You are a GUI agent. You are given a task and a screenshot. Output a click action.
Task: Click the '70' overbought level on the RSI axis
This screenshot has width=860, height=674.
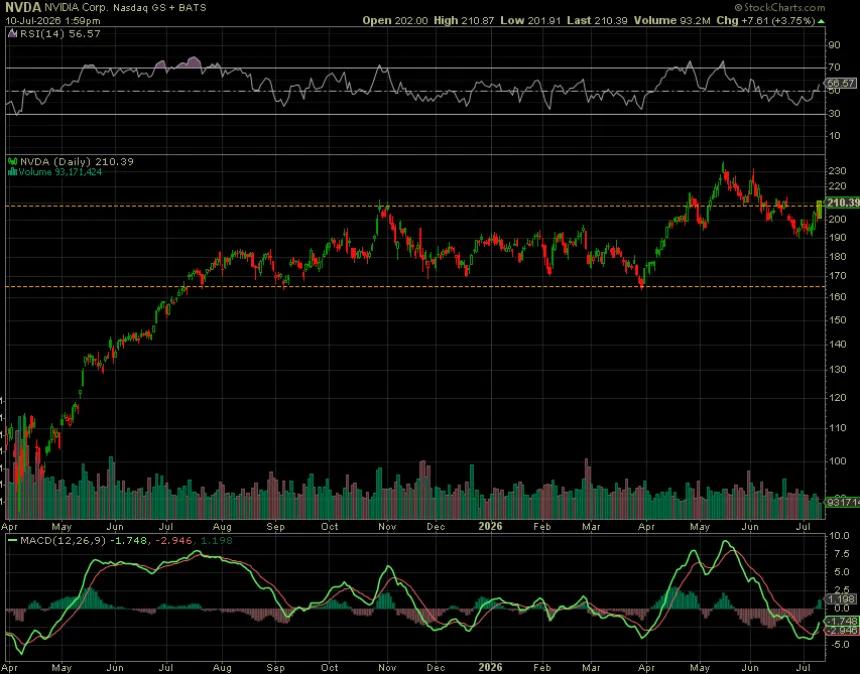click(x=834, y=67)
